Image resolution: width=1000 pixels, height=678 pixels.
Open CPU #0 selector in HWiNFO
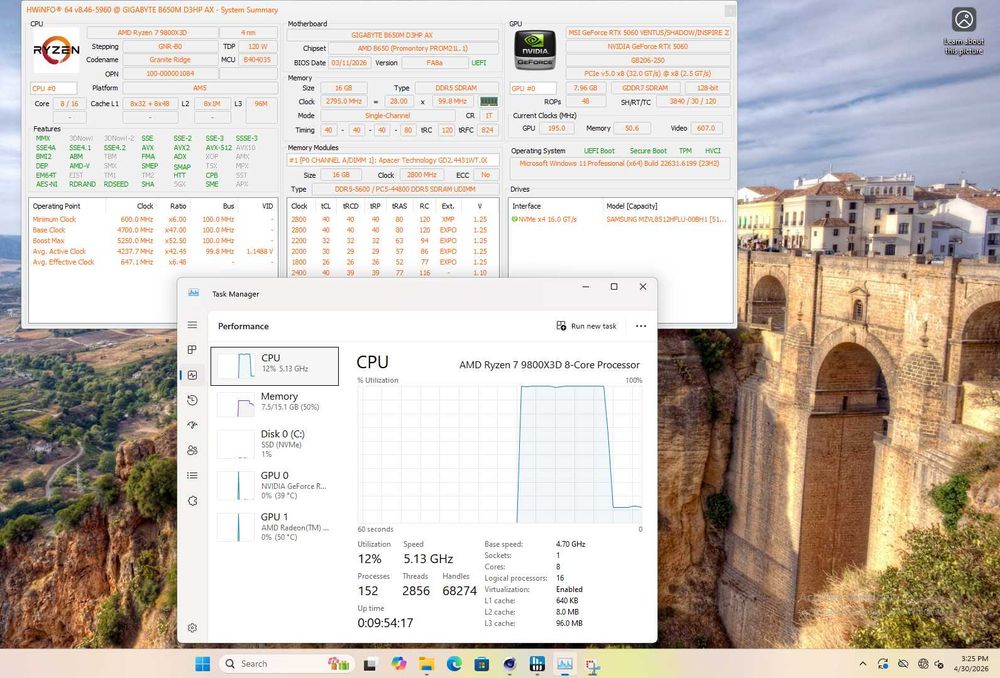coord(54,88)
